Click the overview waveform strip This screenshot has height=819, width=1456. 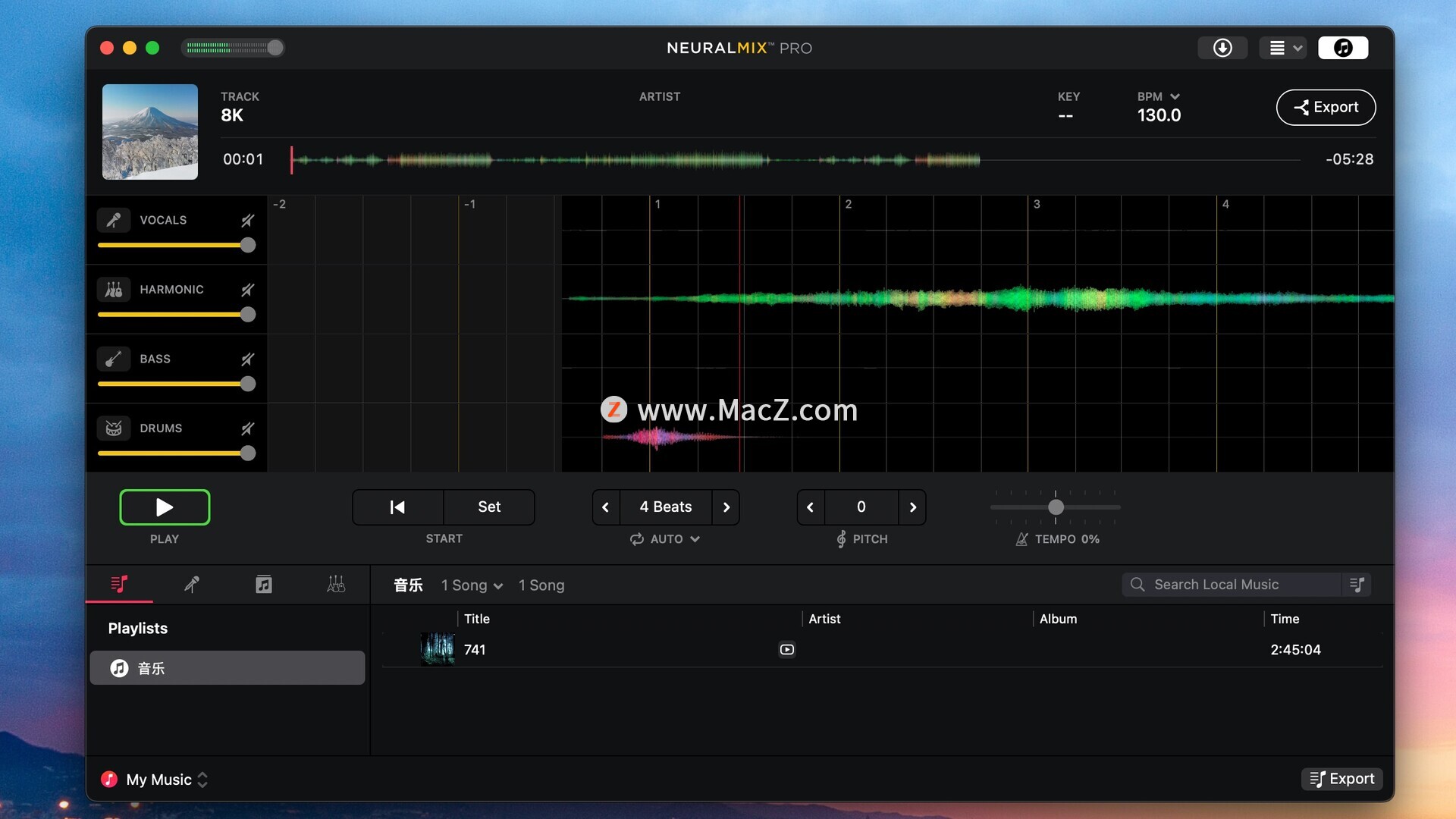coord(795,159)
